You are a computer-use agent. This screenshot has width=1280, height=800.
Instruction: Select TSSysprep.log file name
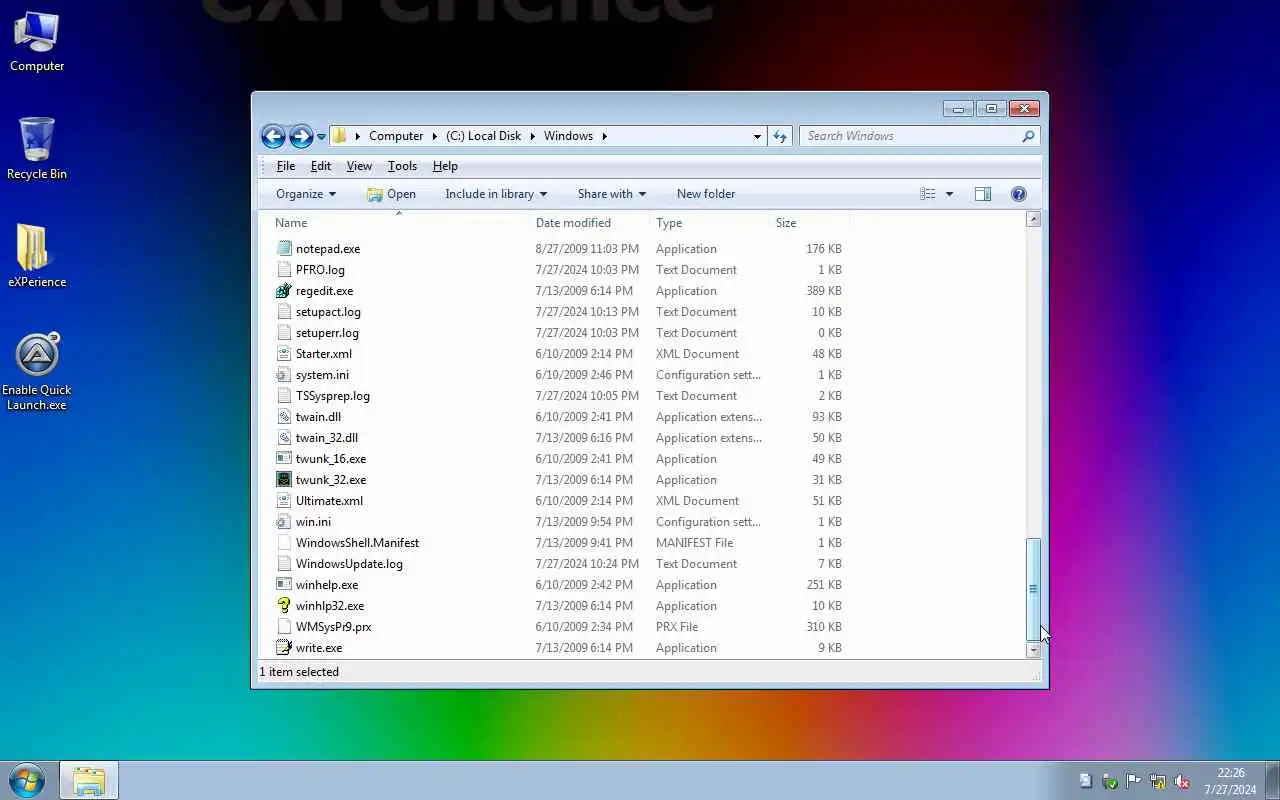click(x=332, y=396)
